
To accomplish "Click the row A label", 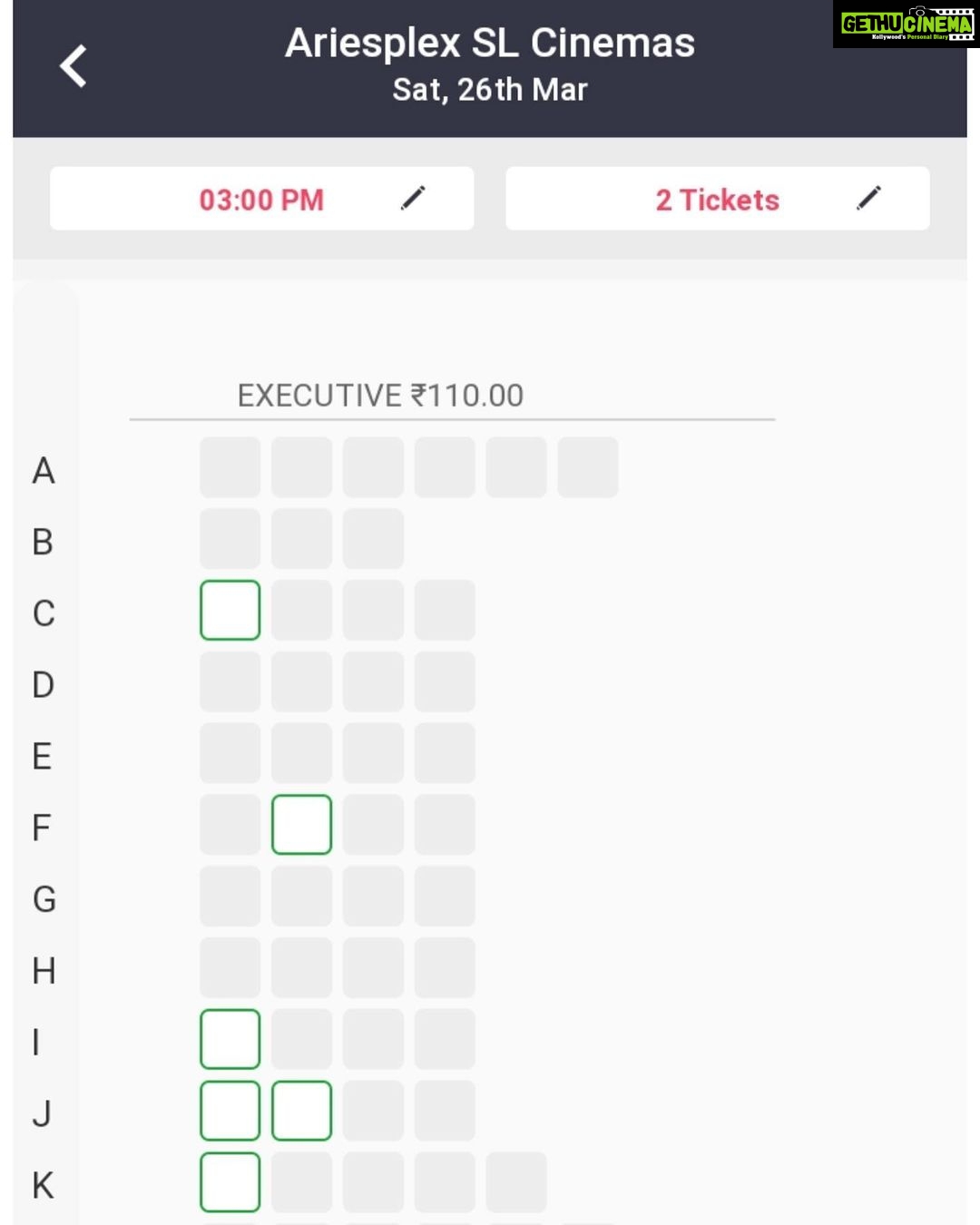I will pos(44,471).
